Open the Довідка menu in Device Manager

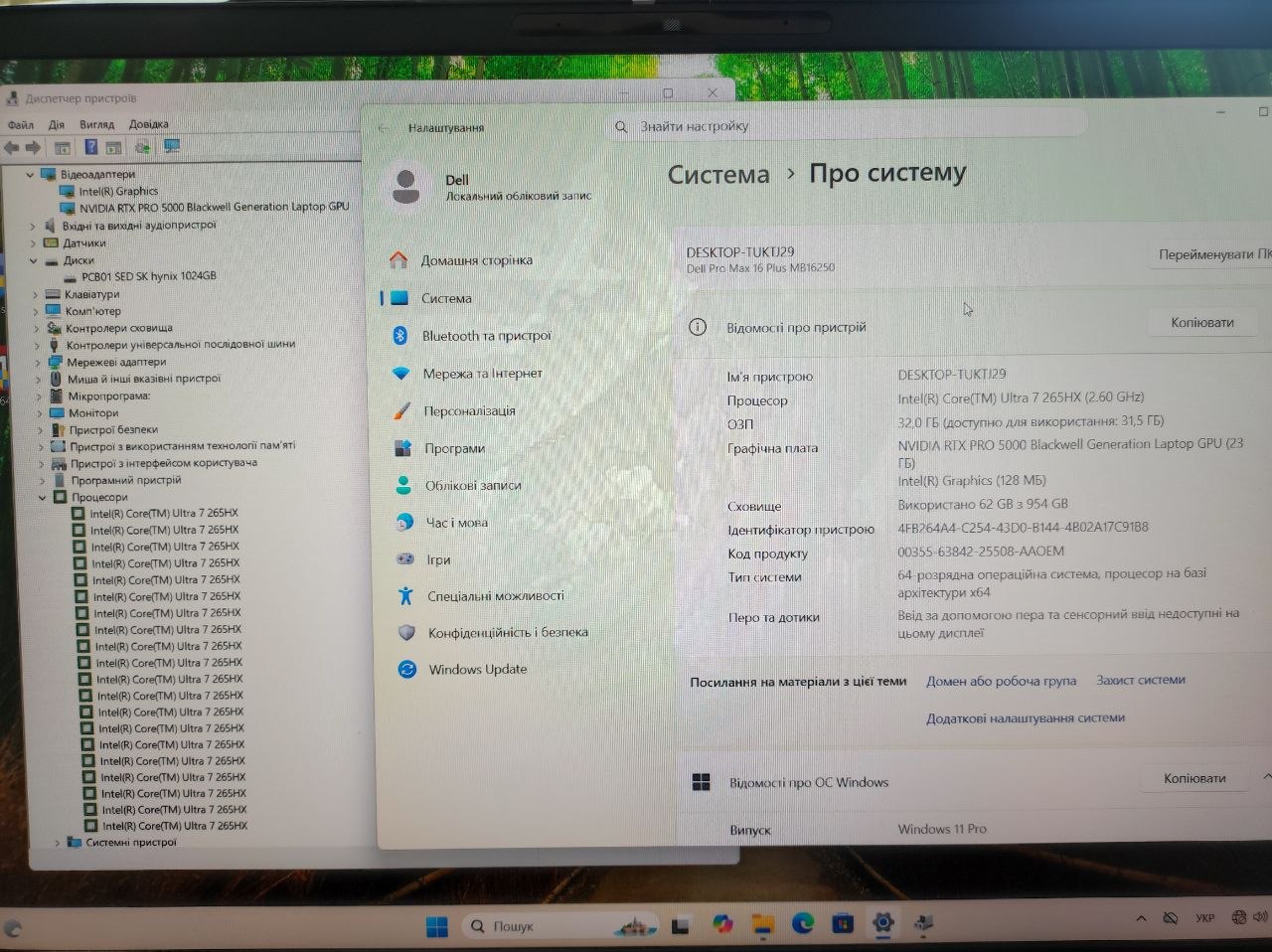149,124
